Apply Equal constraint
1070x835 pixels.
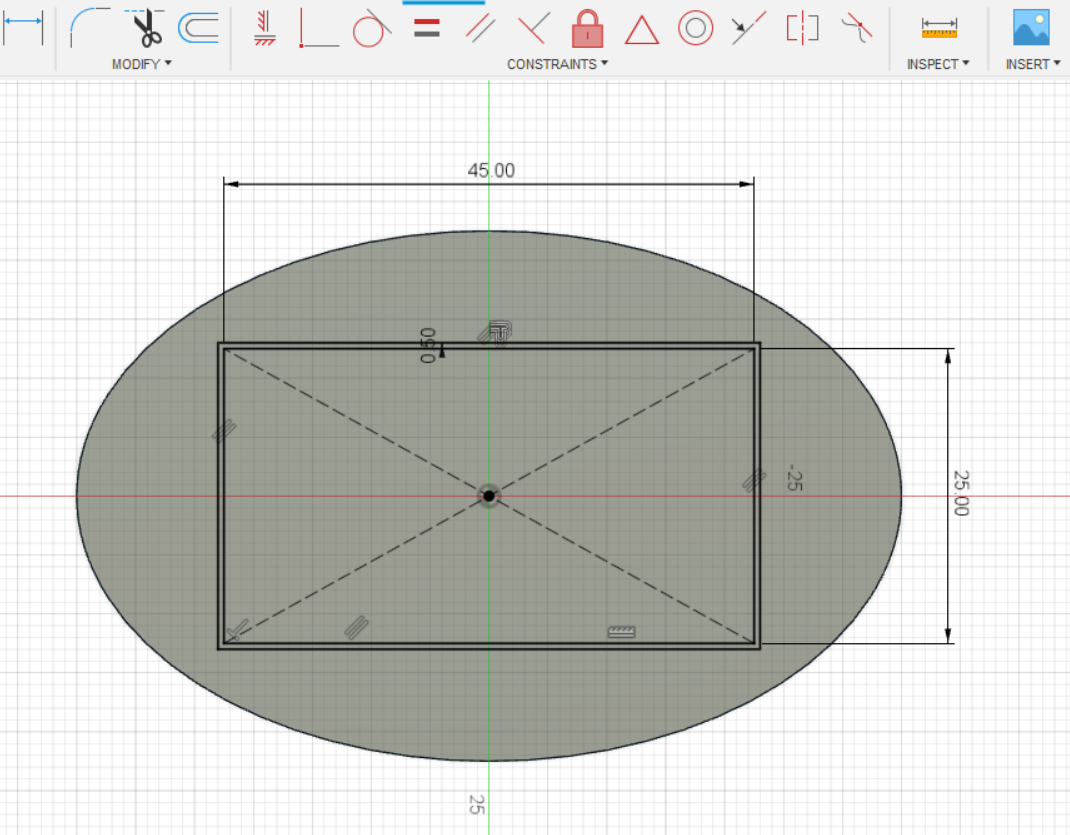pos(426,28)
